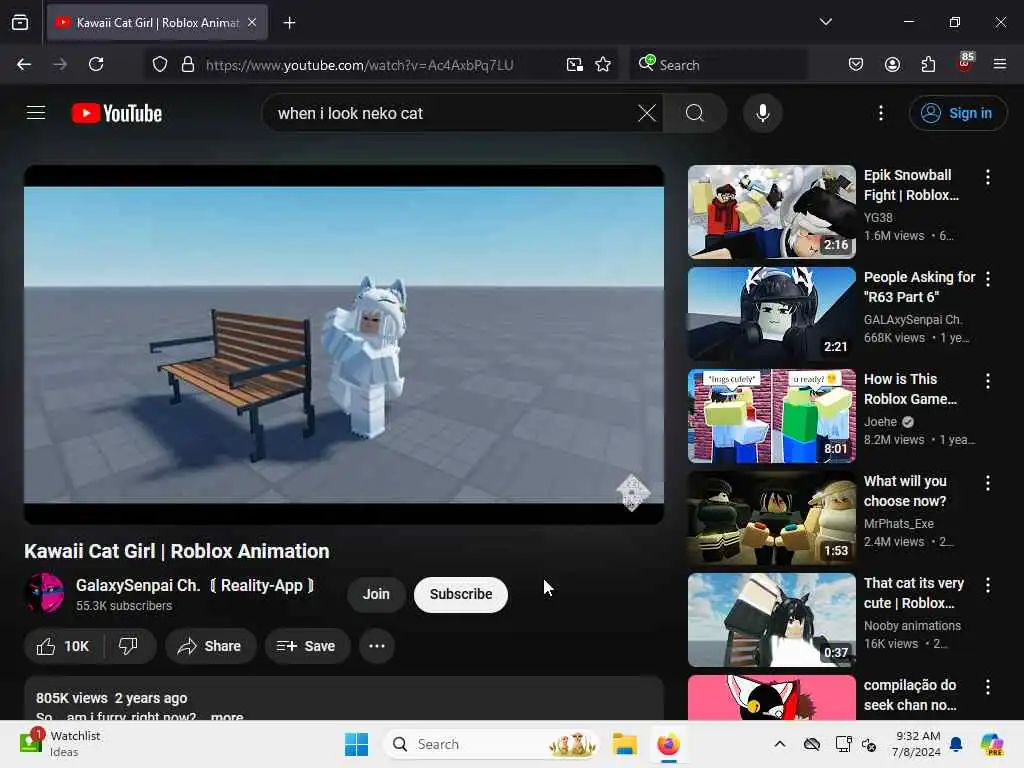Open picture-in-picture from address bar
1024x768 pixels.
click(x=575, y=64)
